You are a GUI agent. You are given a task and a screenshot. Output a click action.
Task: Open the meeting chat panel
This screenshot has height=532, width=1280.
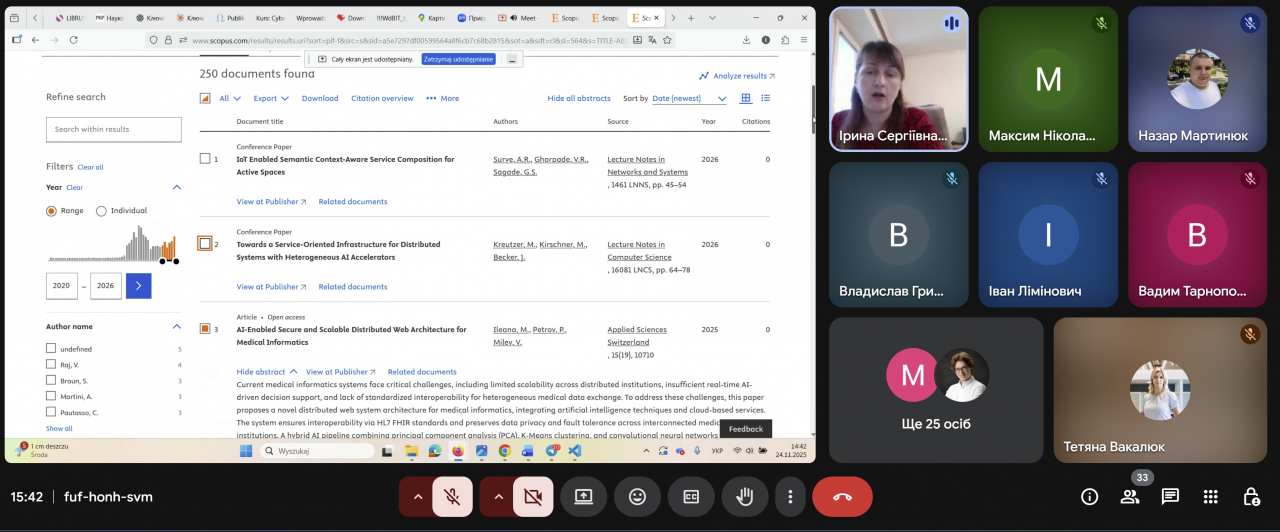1170,497
